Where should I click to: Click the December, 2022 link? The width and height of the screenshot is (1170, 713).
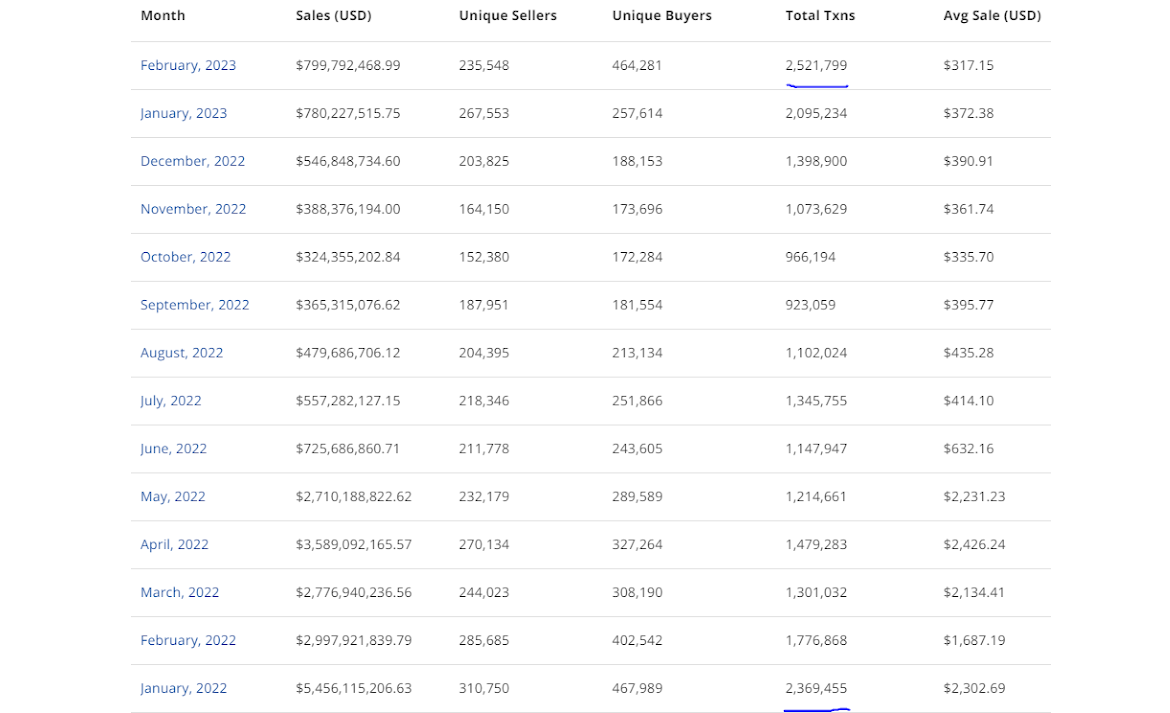[192, 161]
